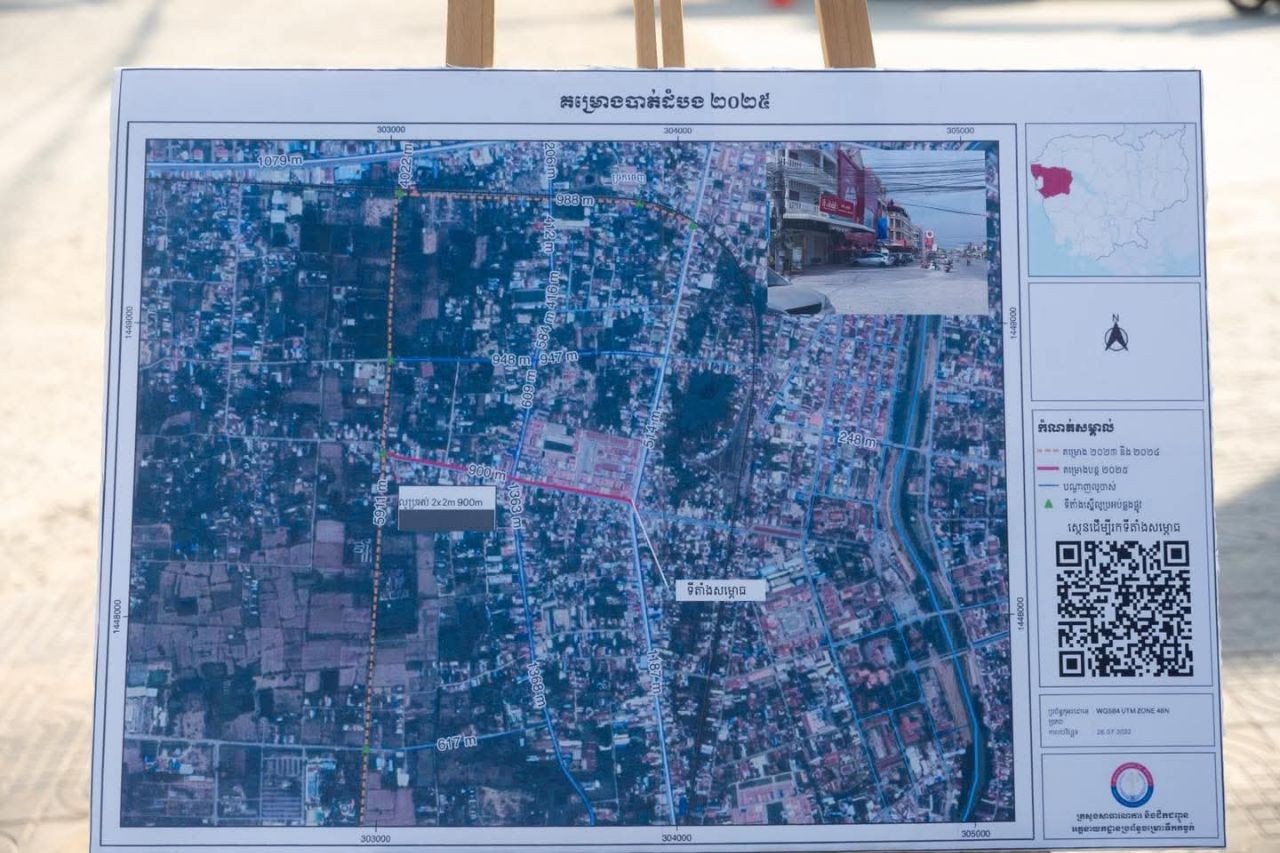This screenshot has height=853, width=1280.
Task: Click the pink line swatch in the legend
Action: (x=1048, y=468)
